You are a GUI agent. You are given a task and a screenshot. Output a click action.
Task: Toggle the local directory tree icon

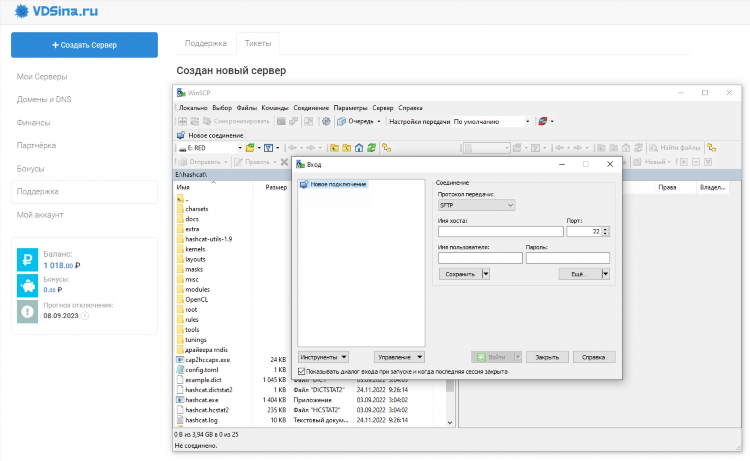386,148
